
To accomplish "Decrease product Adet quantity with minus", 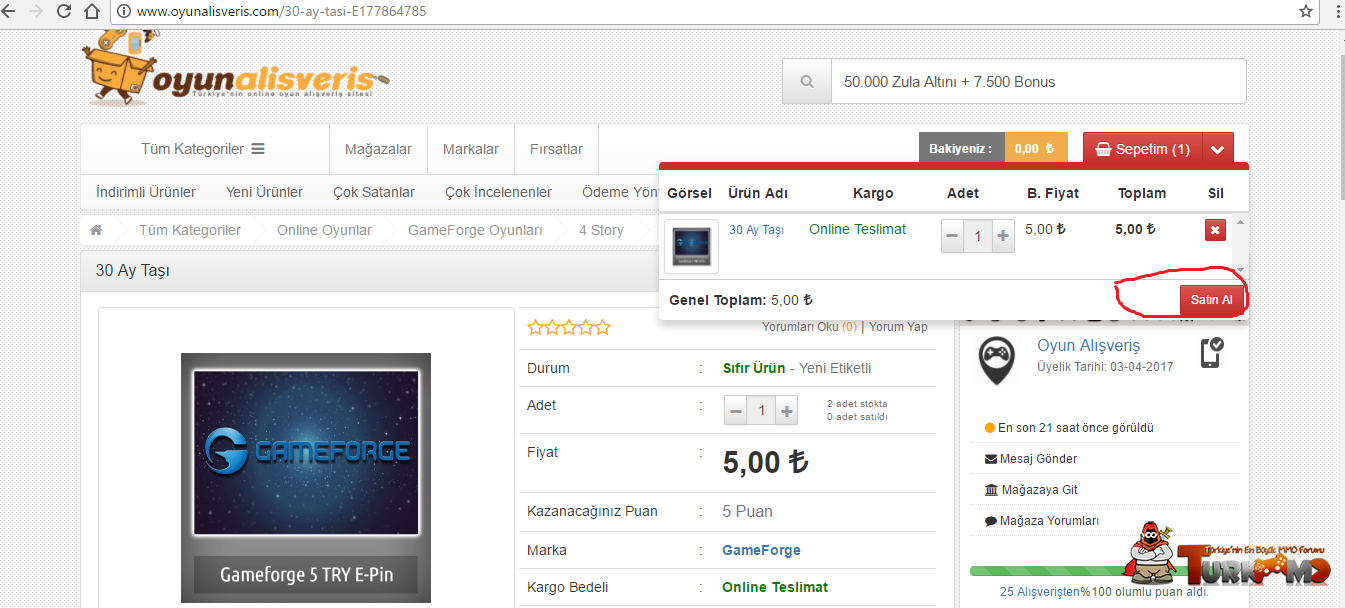I will tap(736, 411).
